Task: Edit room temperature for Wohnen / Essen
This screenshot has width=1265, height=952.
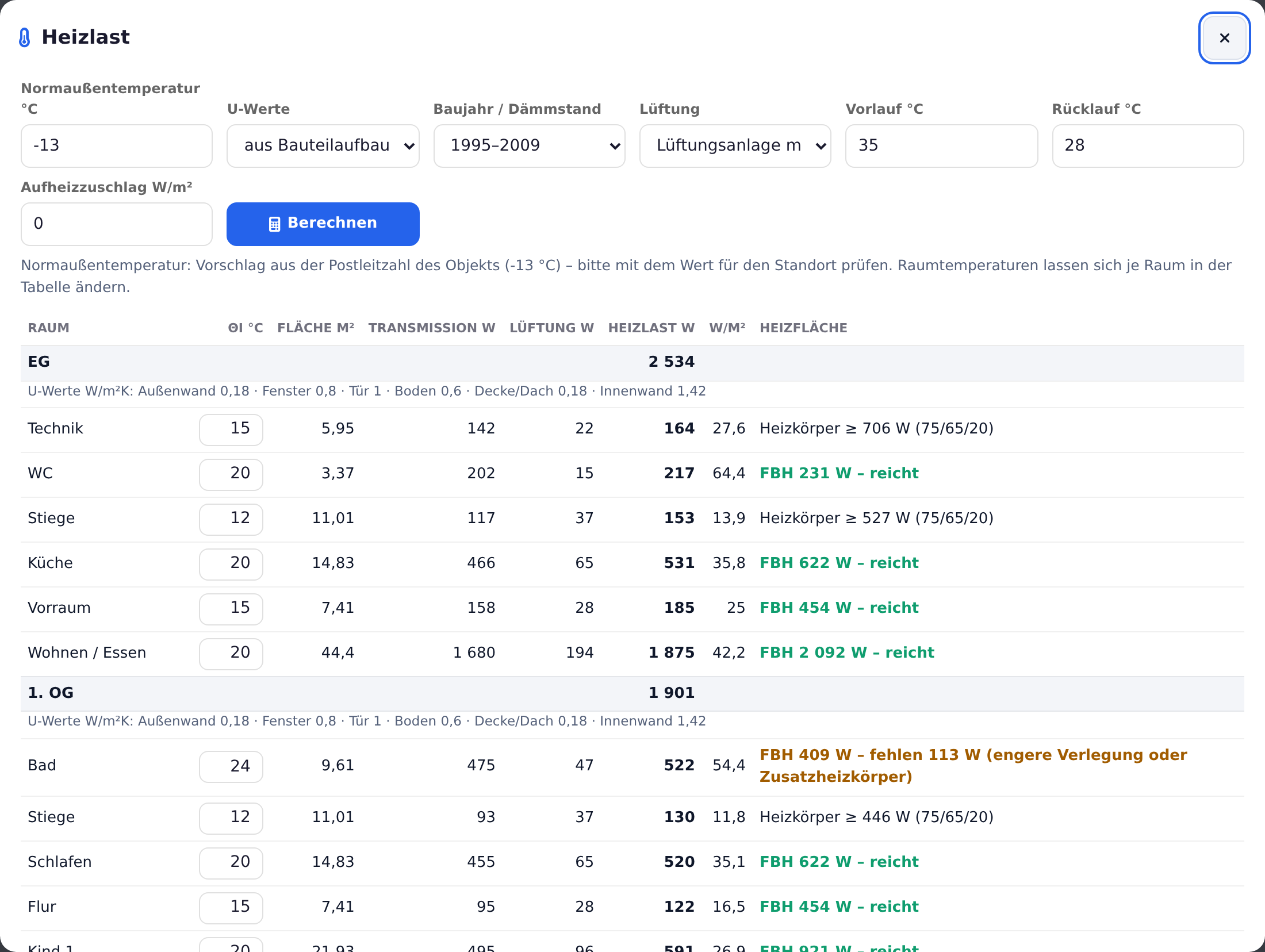Action: pyautogui.click(x=231, y=654)
